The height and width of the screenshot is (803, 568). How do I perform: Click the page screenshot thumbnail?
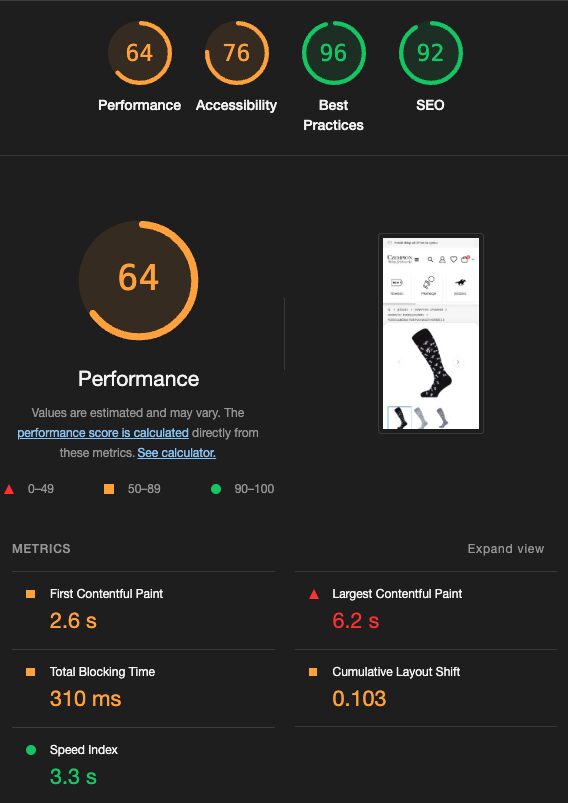pyautogui.click(x=431, y=333)
